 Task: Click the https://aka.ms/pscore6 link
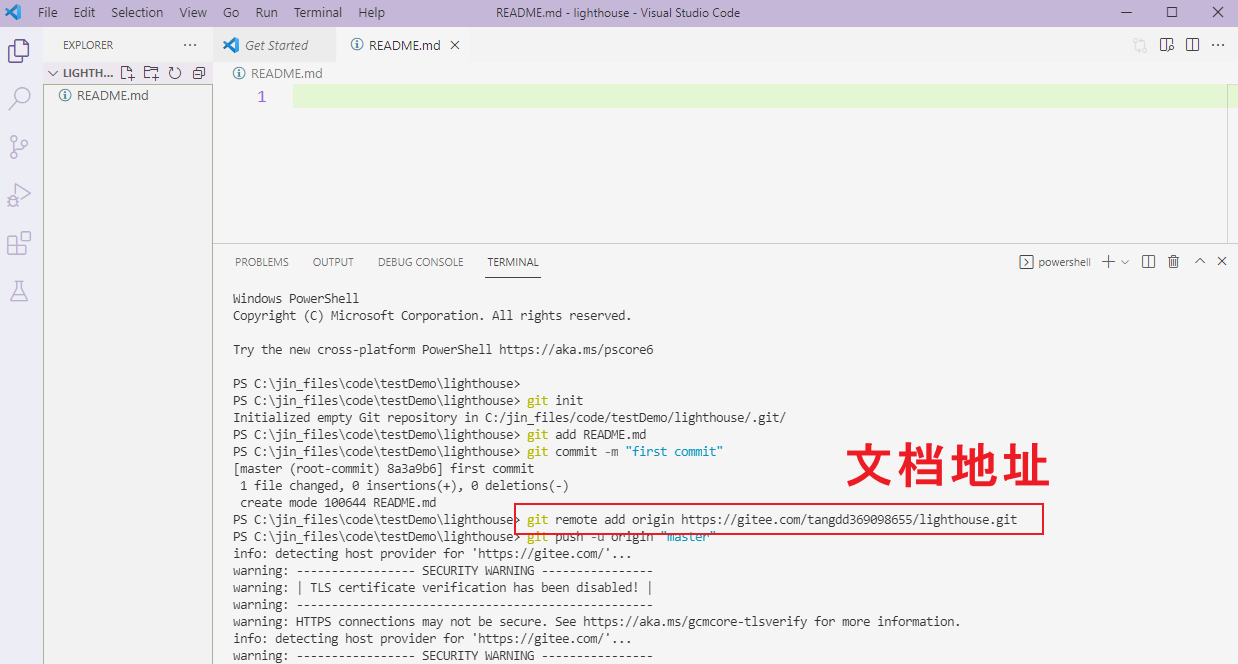(576, 350)
